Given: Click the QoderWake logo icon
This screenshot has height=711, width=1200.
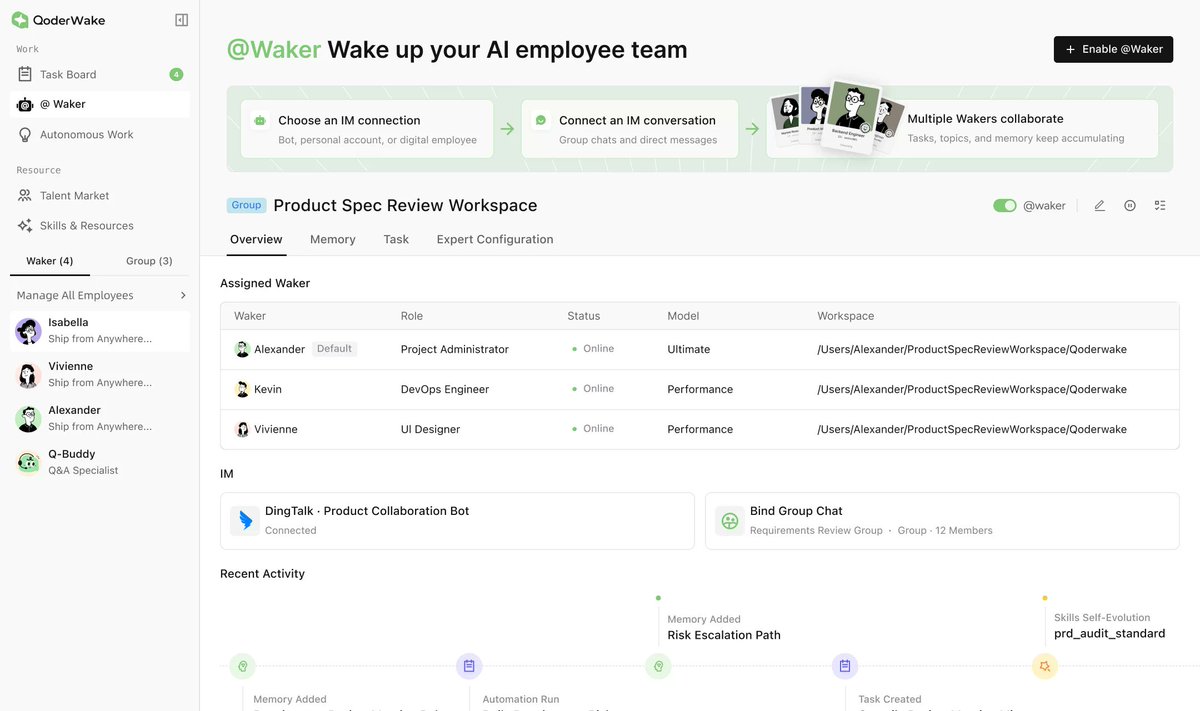Looking at the screenshot, I should coord(20,20).
